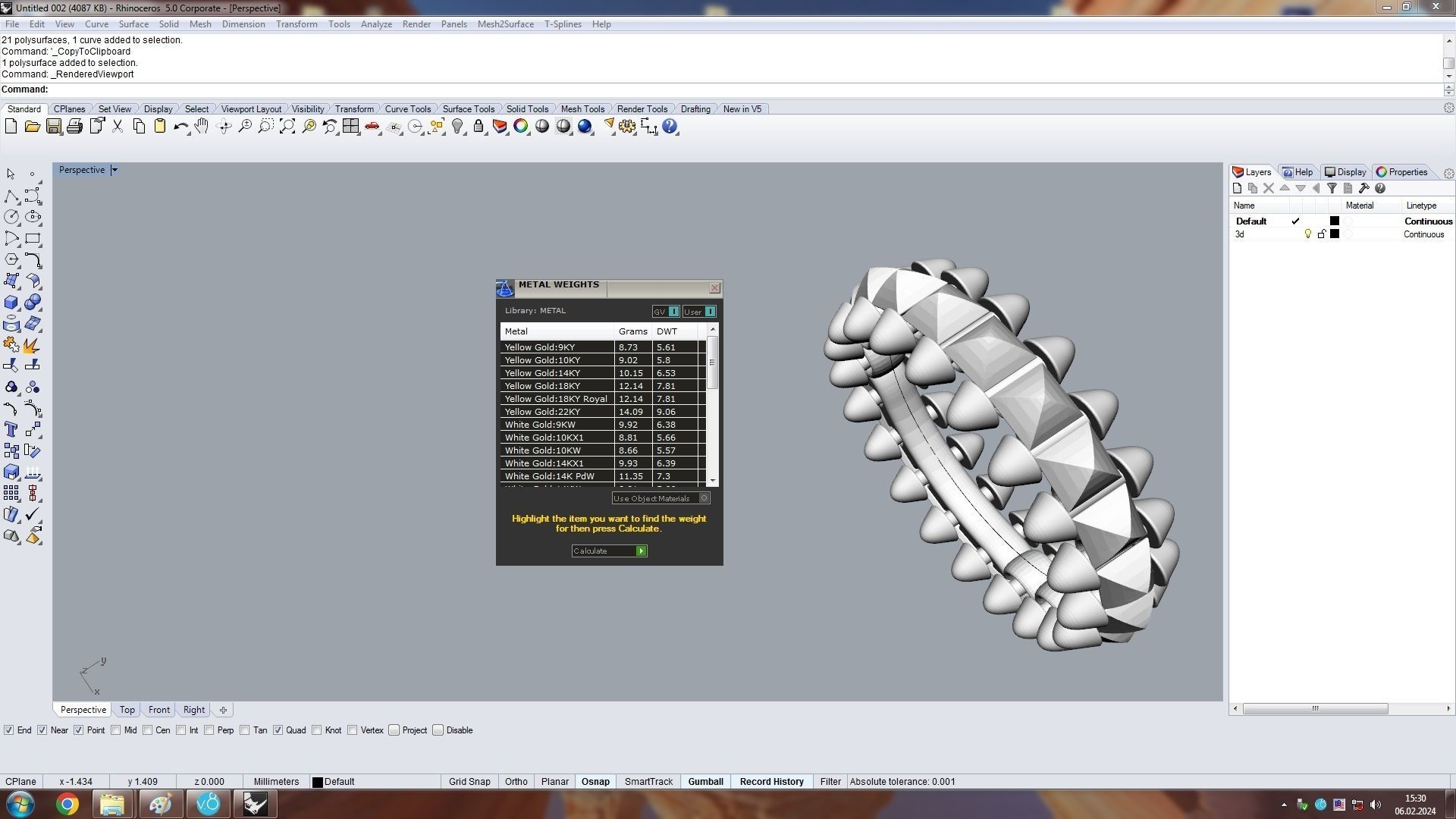Click the Default layer black color swatch
This screenshot has width=1456, height=819.
click(x=1335, y=221)
